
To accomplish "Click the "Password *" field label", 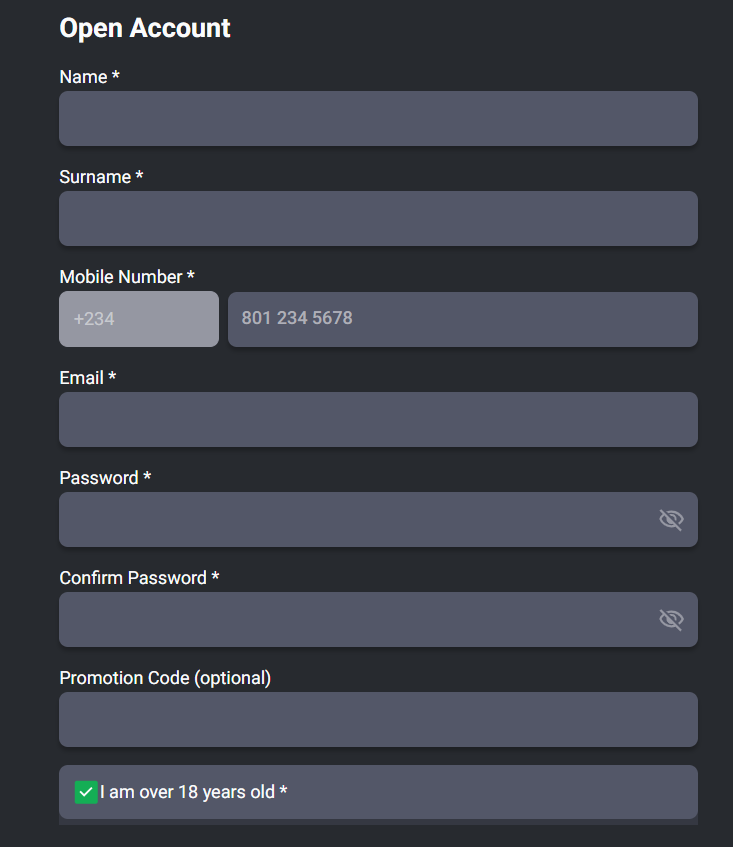I will (105, 478).
